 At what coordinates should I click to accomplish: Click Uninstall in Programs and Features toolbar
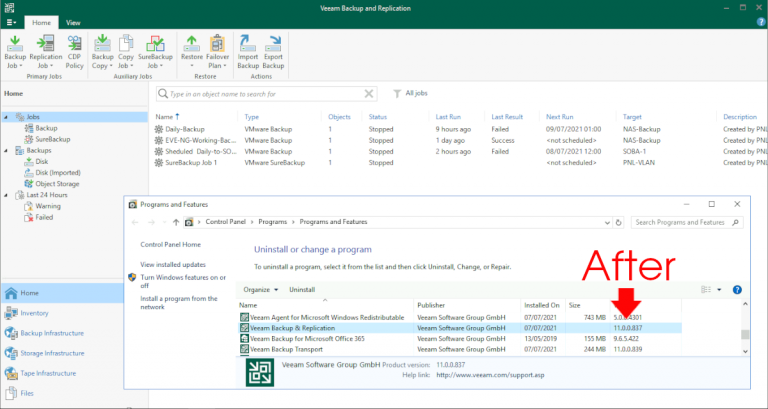coord(302,289)
